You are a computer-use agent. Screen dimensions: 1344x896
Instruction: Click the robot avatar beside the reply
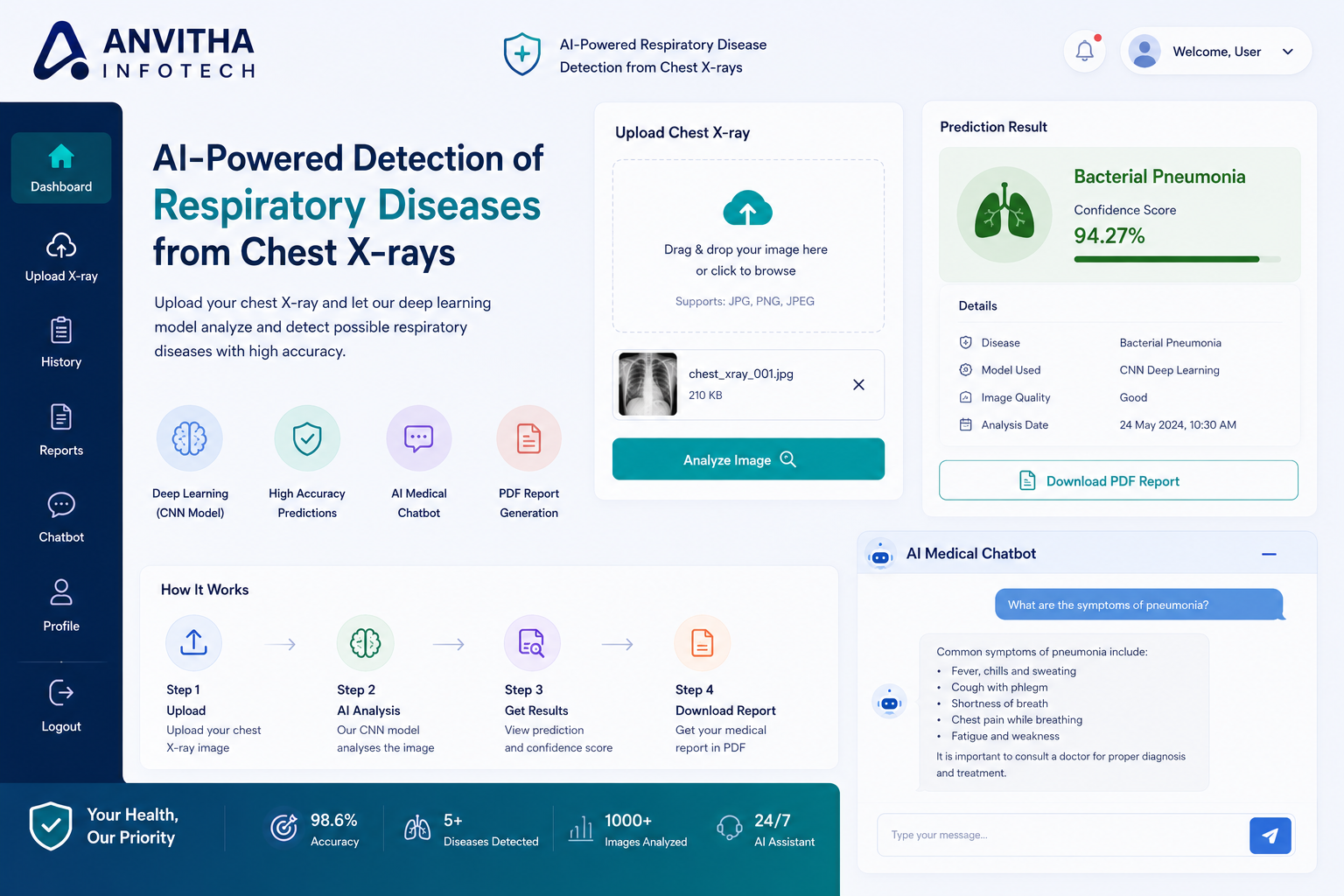pyautogui.click(x=889, y=703)
